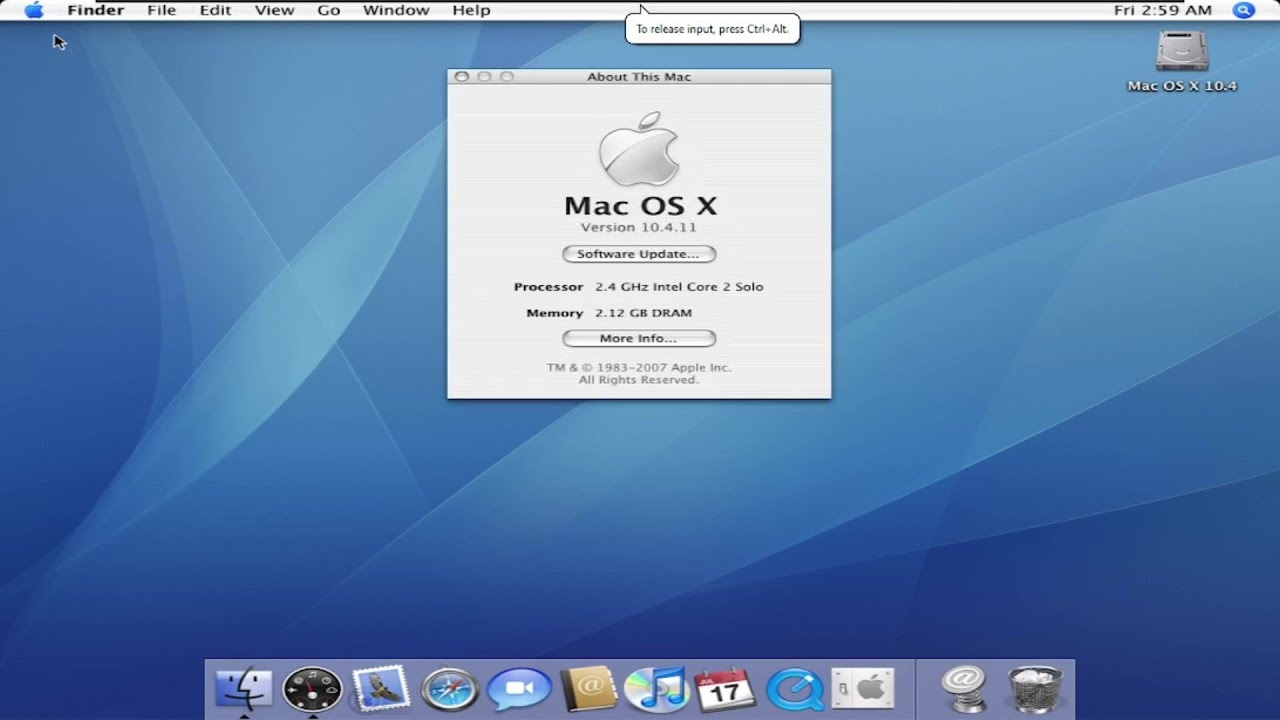Open Address Book in the Dock
Viewport: 1280px width, 720px height.
click(x=588, y=688)
